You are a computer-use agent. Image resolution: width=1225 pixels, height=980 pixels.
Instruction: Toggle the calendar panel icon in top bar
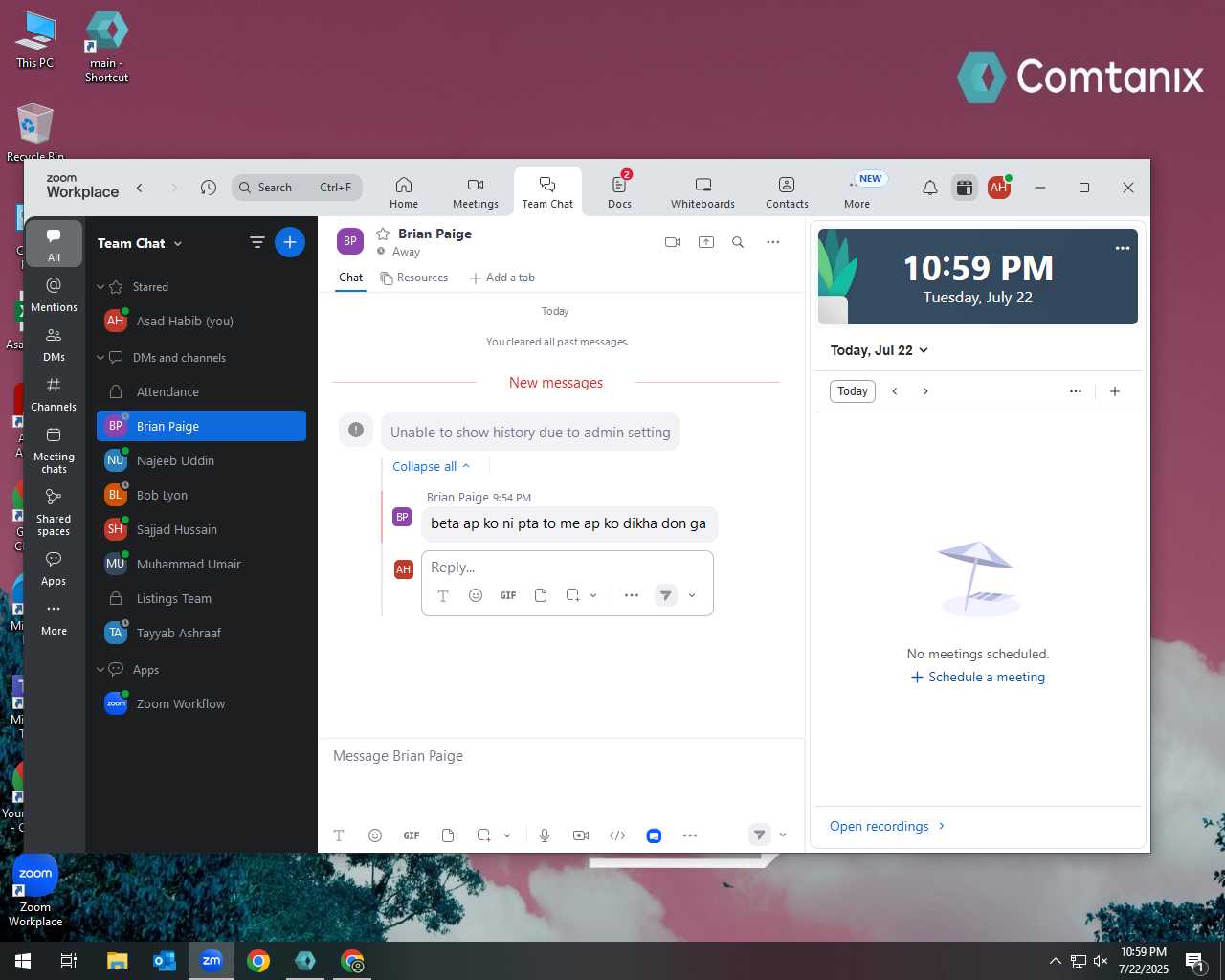965,188
